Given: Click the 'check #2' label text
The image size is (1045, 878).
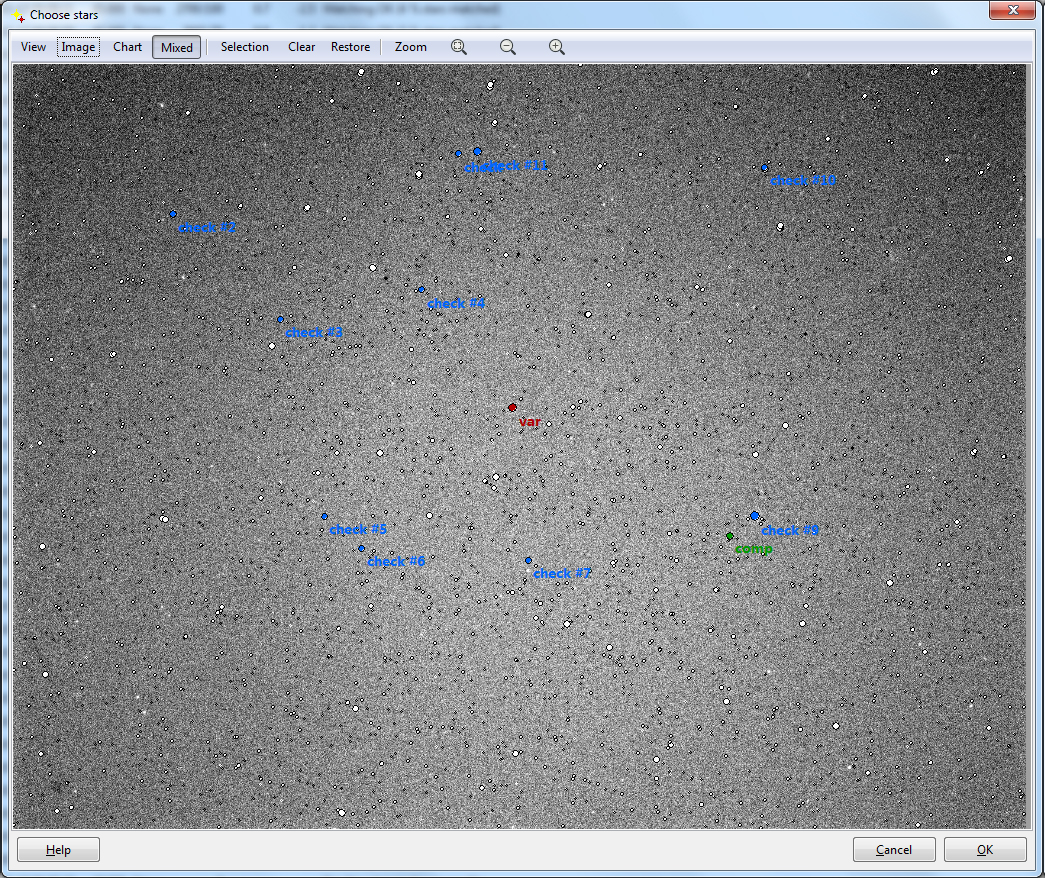Looking at the screenshot, I should click(x=207, y=227).
